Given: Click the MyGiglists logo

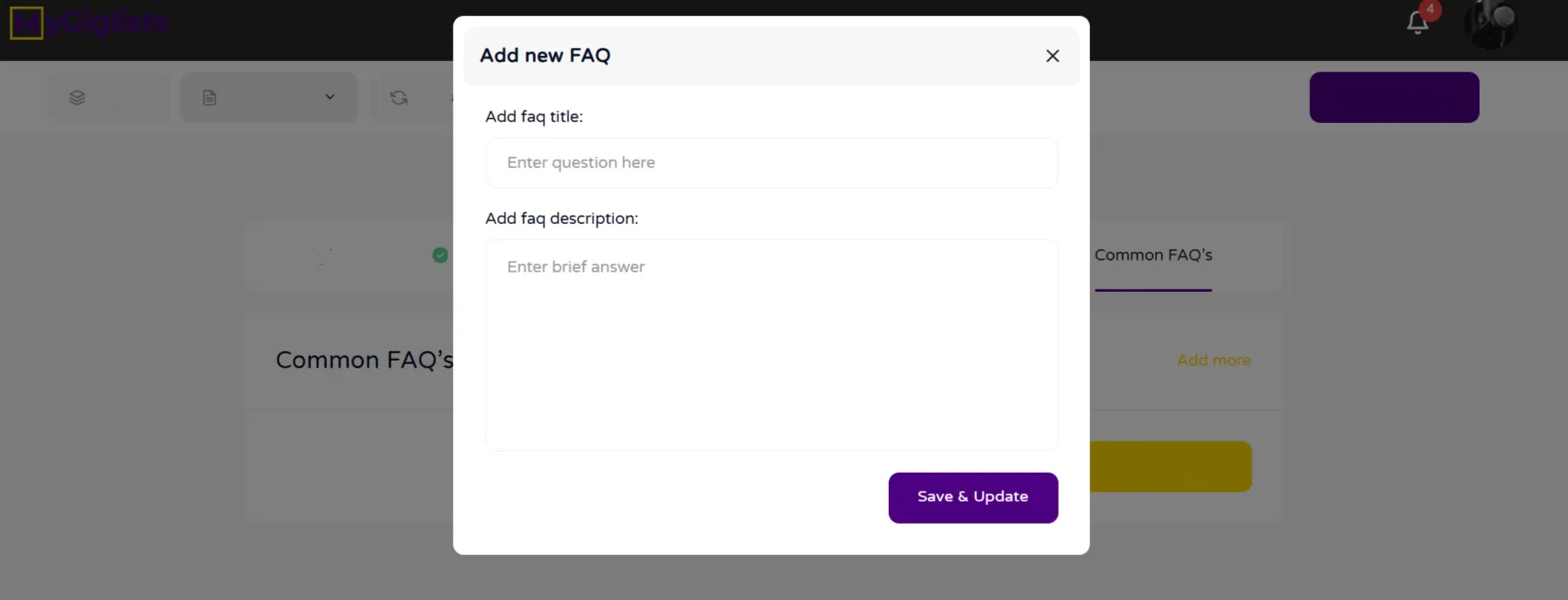Looking at the screenshot, I should [x=88, y=23].
